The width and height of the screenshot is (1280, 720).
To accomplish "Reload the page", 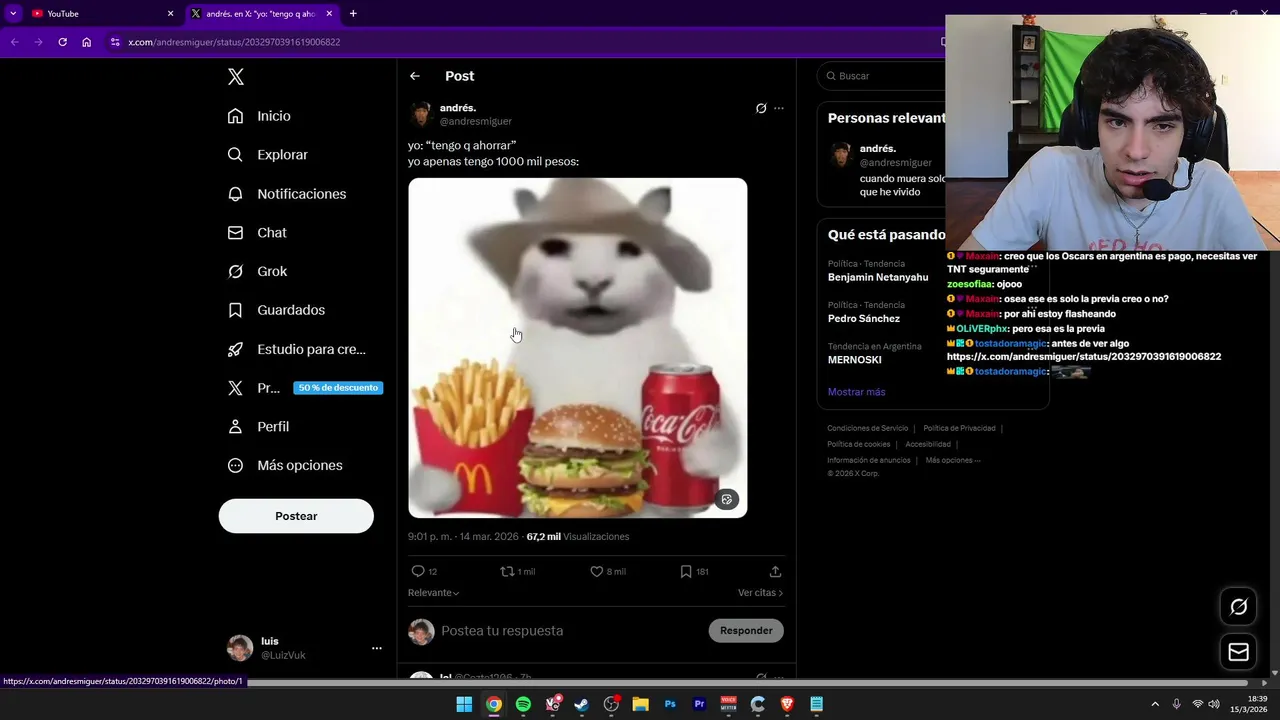I will tap(62, 42).
